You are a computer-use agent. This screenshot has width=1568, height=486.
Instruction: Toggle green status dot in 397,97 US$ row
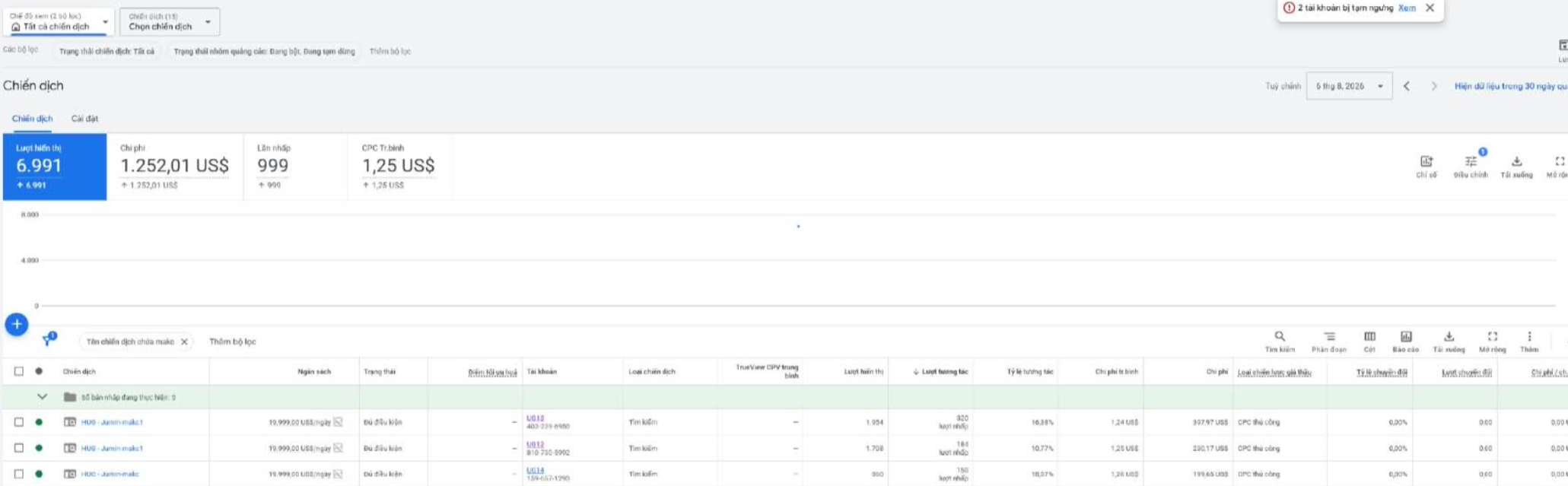click(39, 422)
